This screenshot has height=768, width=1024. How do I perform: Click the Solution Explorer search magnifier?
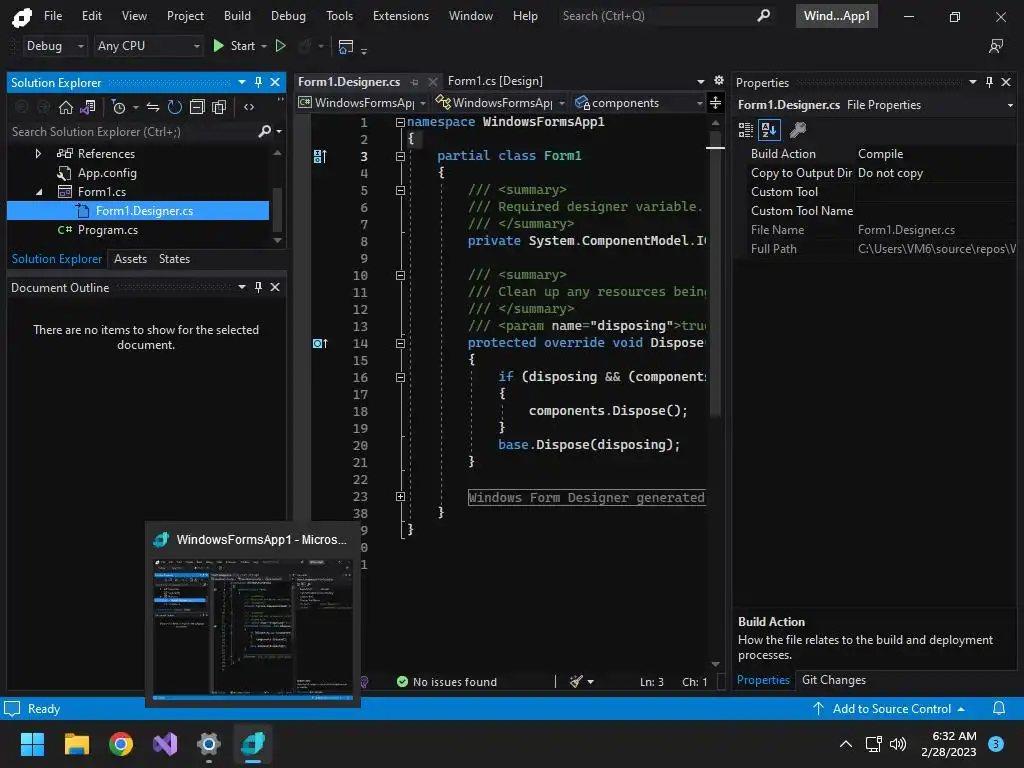(x=264, y=131)
